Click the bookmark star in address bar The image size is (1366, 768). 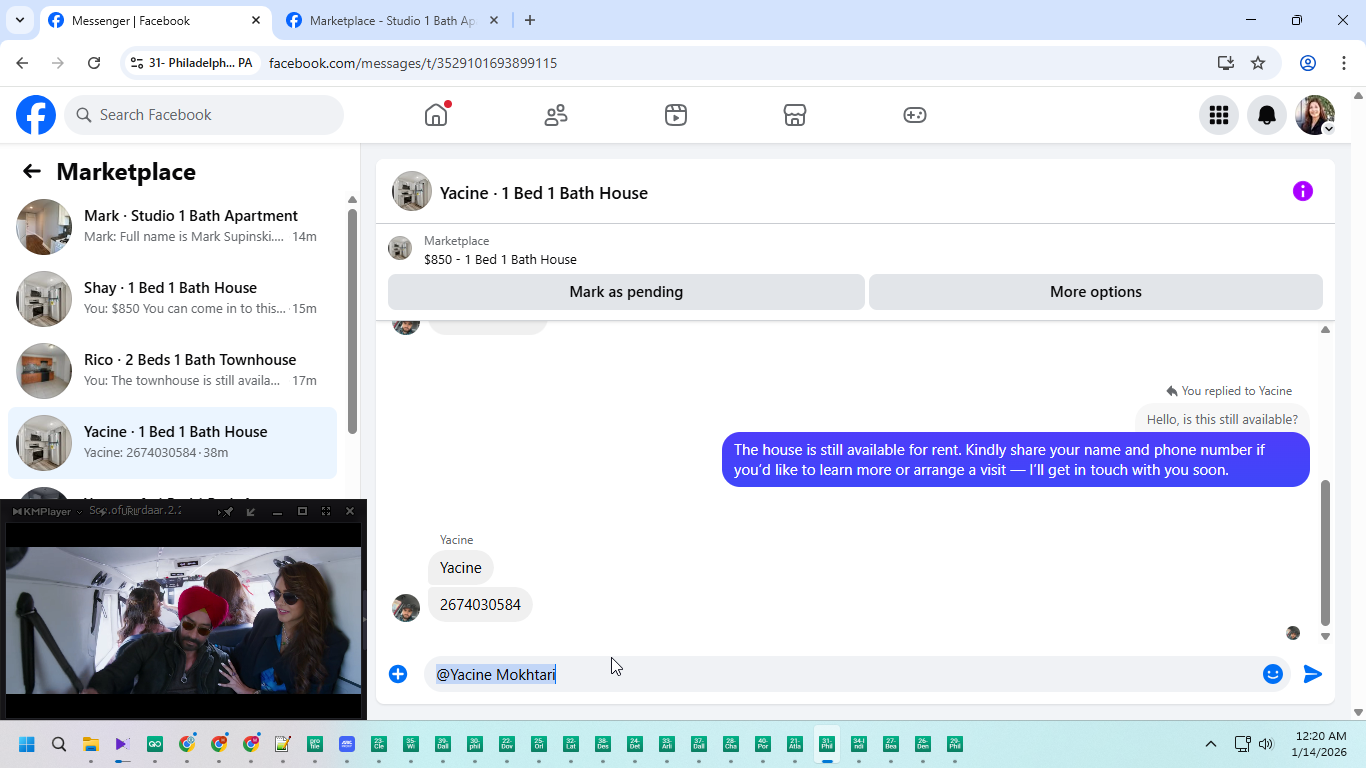click(x=1258, y=63)
